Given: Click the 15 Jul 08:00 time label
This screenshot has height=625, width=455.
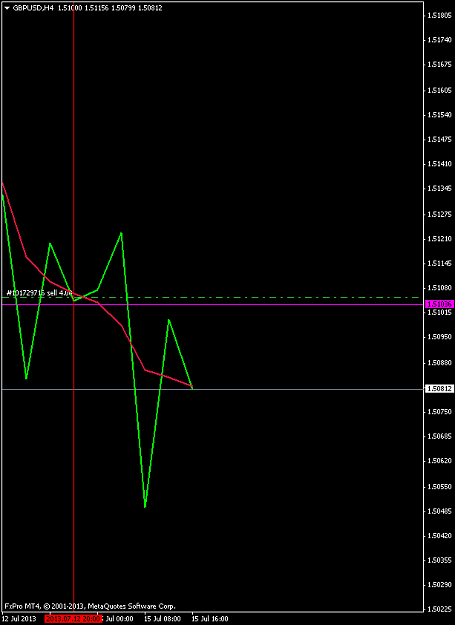Looking at the screenshot, I should [162, 619].
